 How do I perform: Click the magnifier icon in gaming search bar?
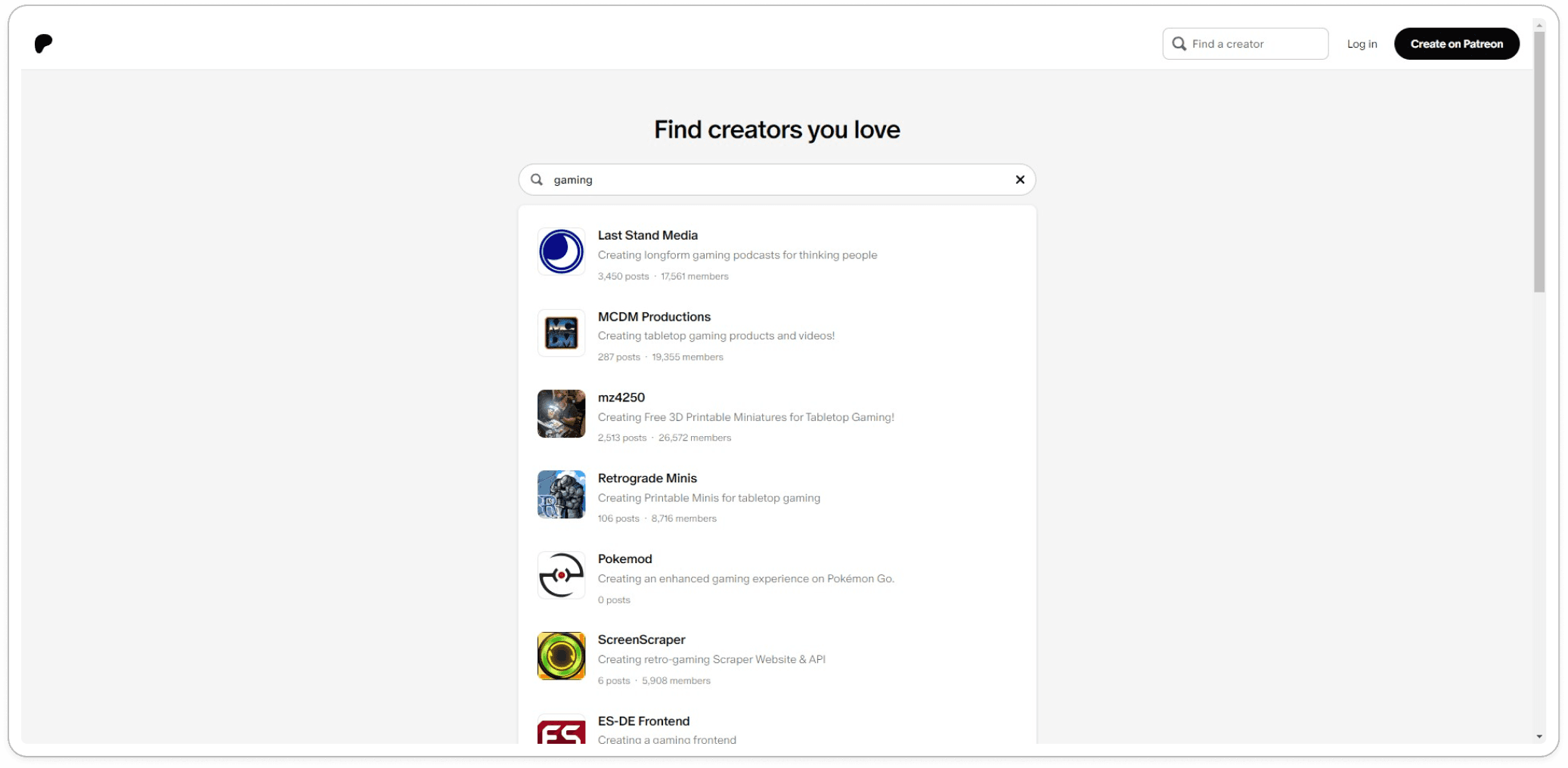pos(537,180)
